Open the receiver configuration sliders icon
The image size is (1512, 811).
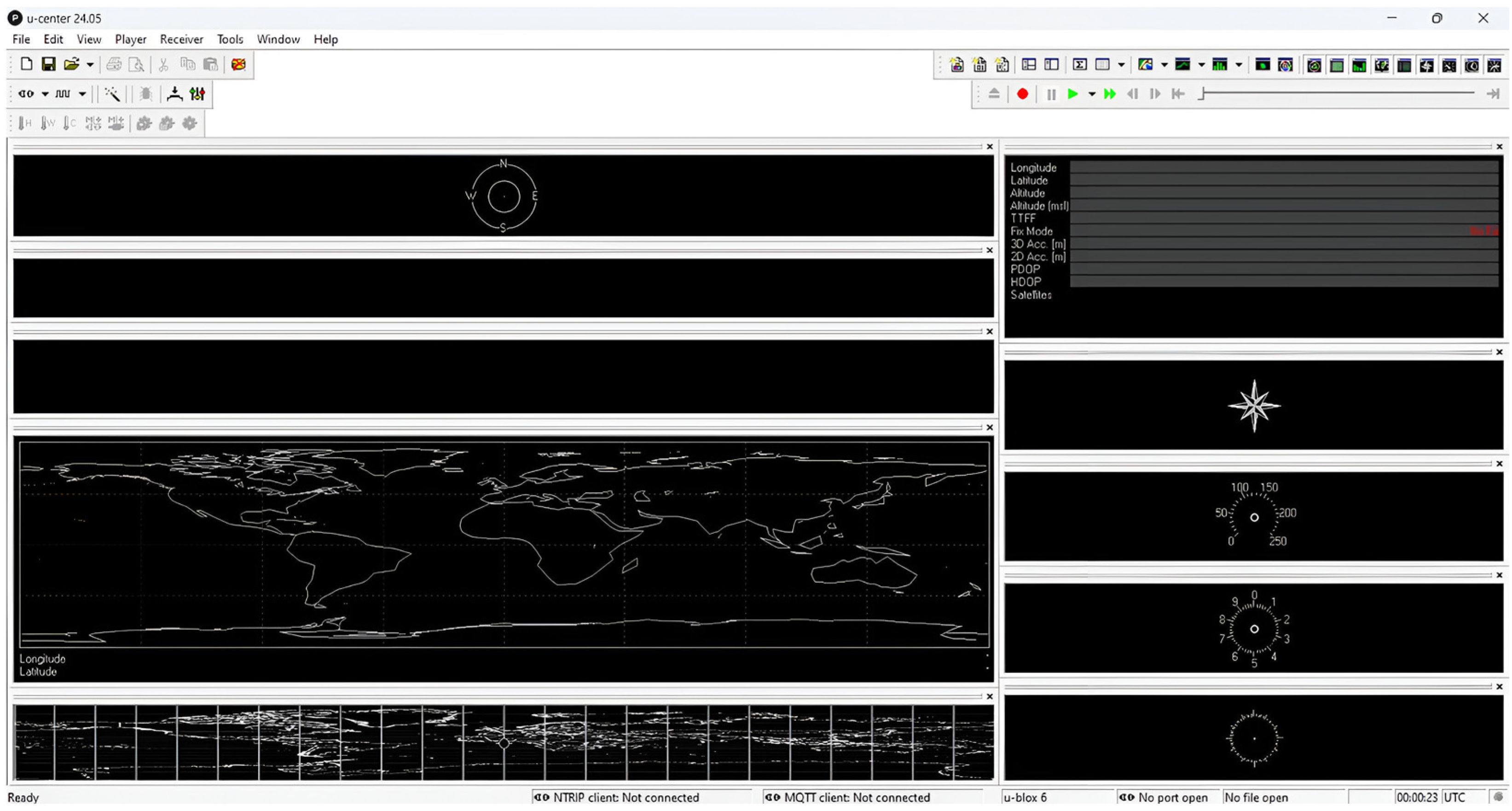tap(198, 94)
